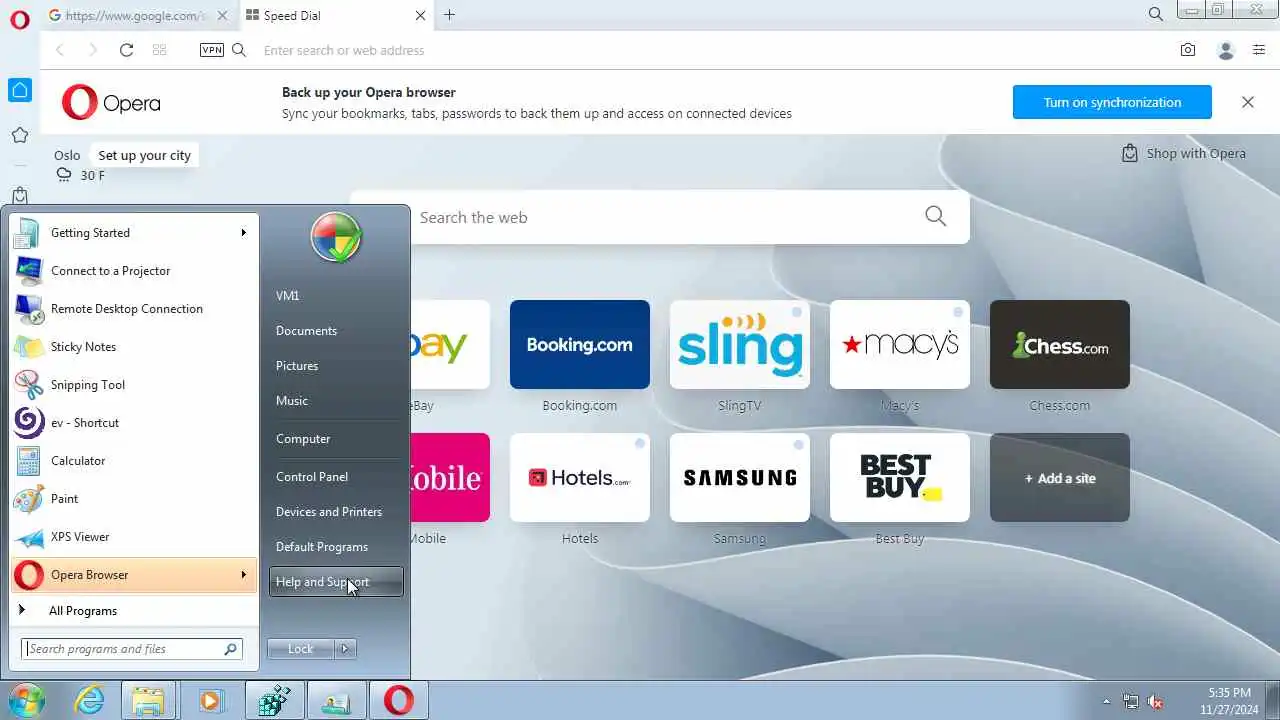Show hidden tray icons arrow
Screen dimensions: 1280x720
point(1106,701)
